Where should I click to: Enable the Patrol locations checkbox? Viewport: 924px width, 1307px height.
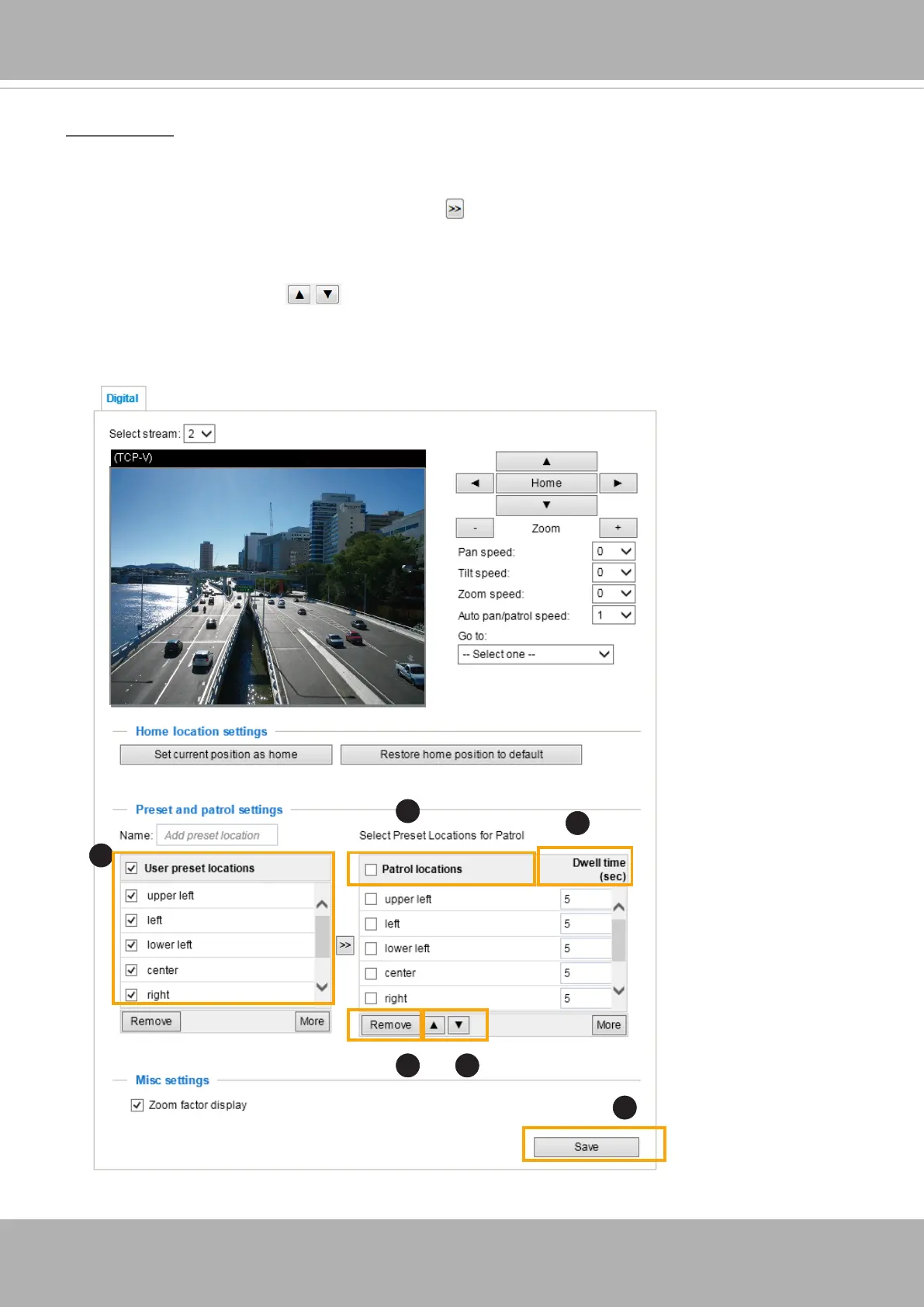pos(371,870)
